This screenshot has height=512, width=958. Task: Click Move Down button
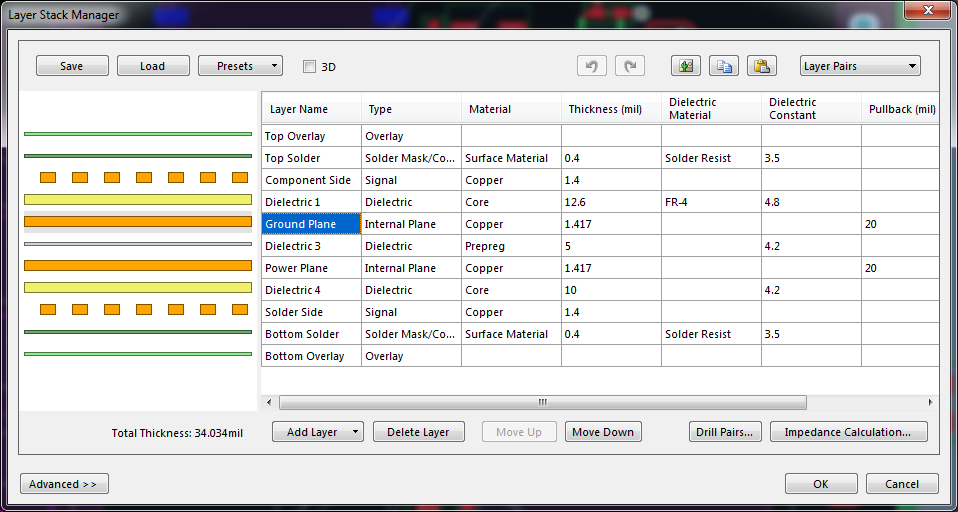603,432
